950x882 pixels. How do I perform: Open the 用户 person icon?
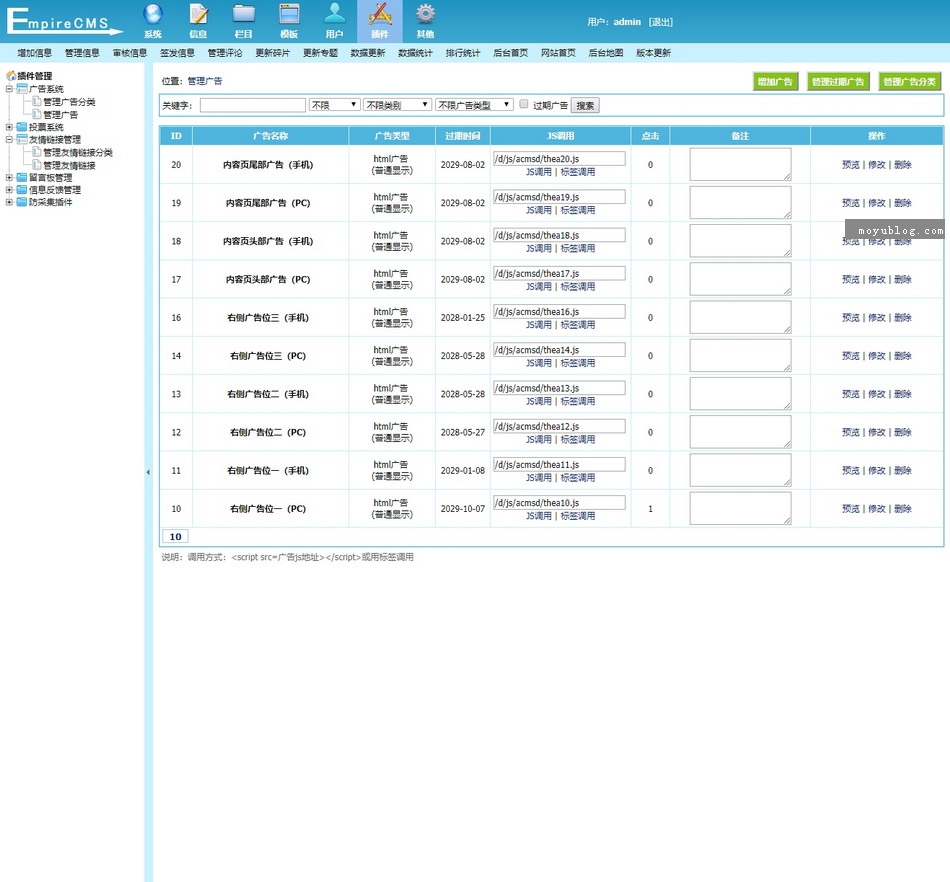click(x=334, y=15)
